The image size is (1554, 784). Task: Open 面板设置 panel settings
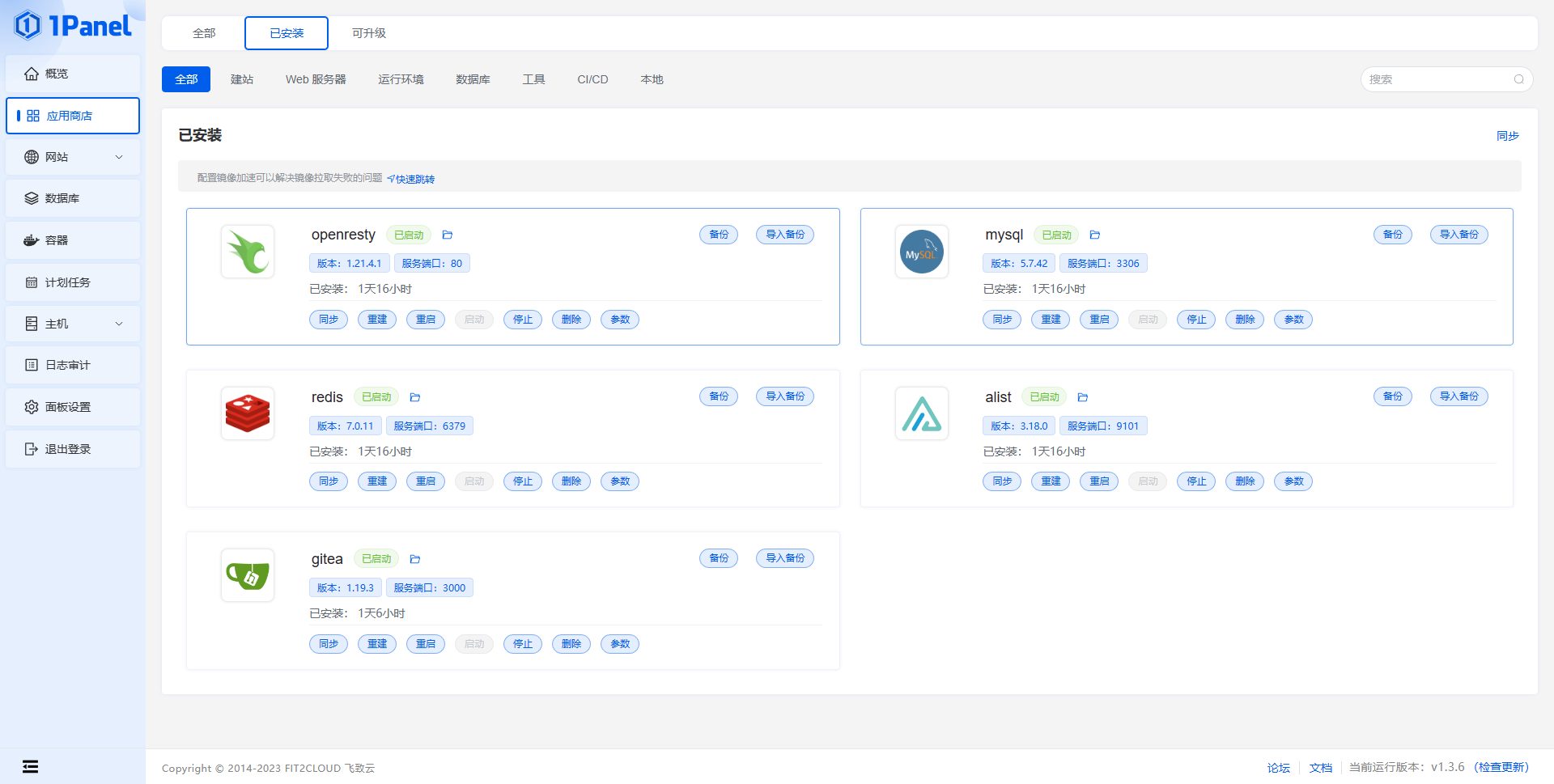pyautogui.click(x=73, y=407)
